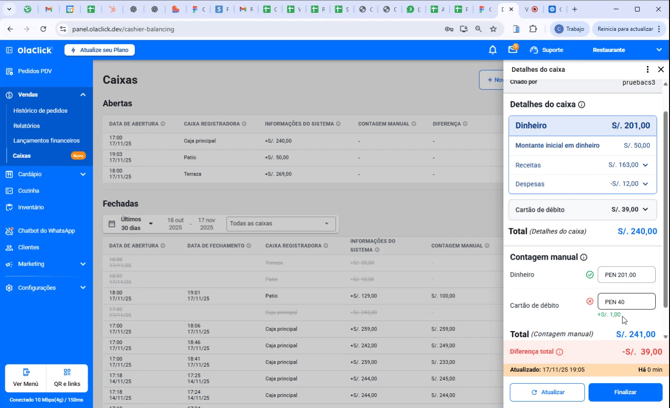Select the open Patio row in Abertas

coord(303,158)
